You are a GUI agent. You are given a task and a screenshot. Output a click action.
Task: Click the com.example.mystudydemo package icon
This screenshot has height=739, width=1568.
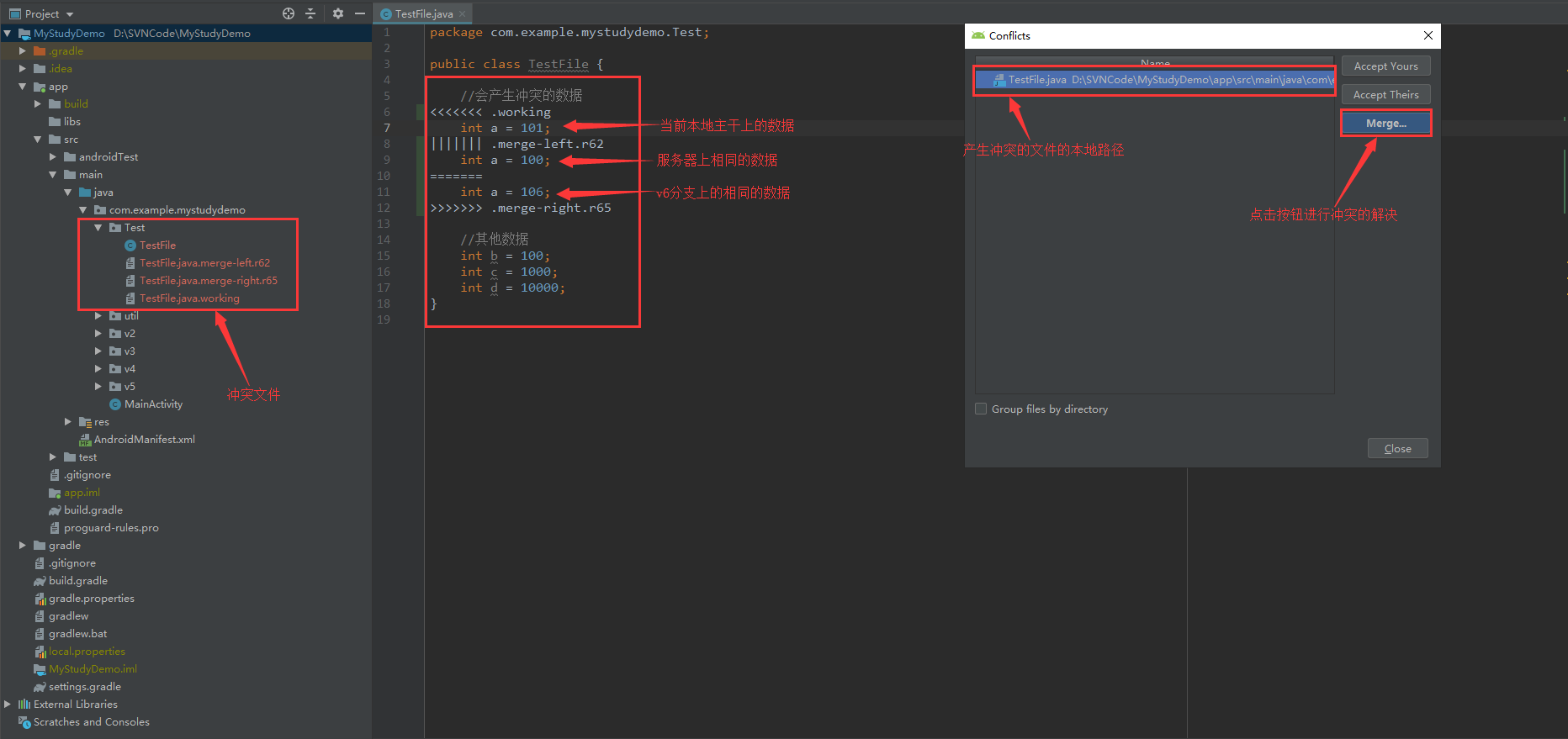point(100,210)
